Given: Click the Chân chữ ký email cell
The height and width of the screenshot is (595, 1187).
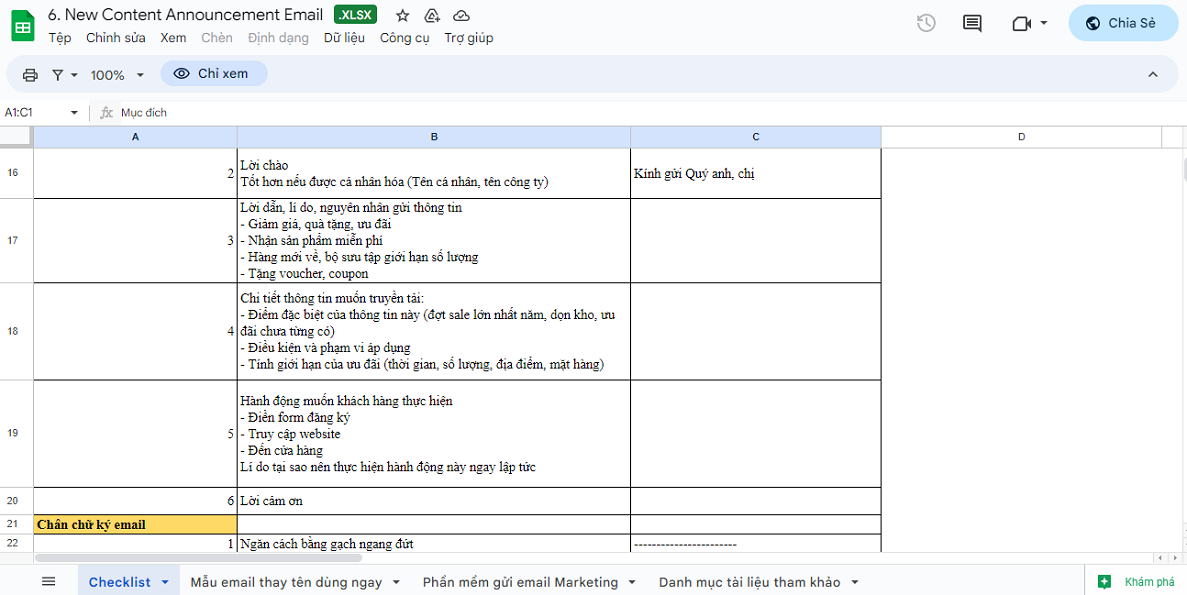Looking at the screenshot, I should point(136,524).
